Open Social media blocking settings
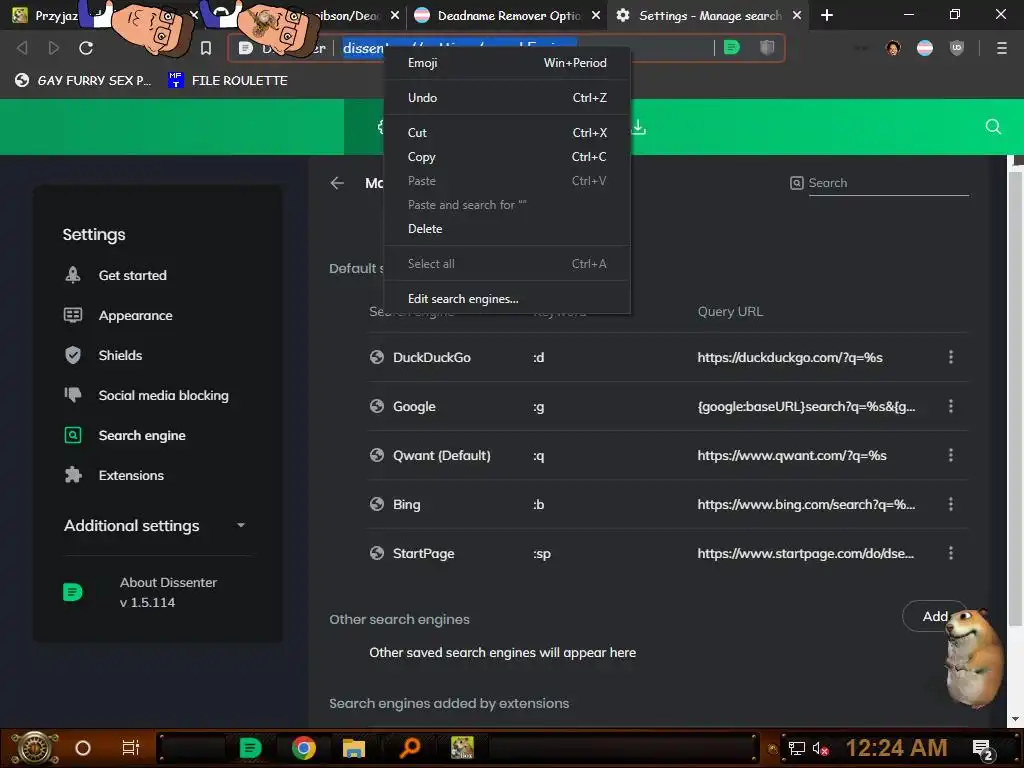Viewport: 1024px width, 768px height. [163, 395]
